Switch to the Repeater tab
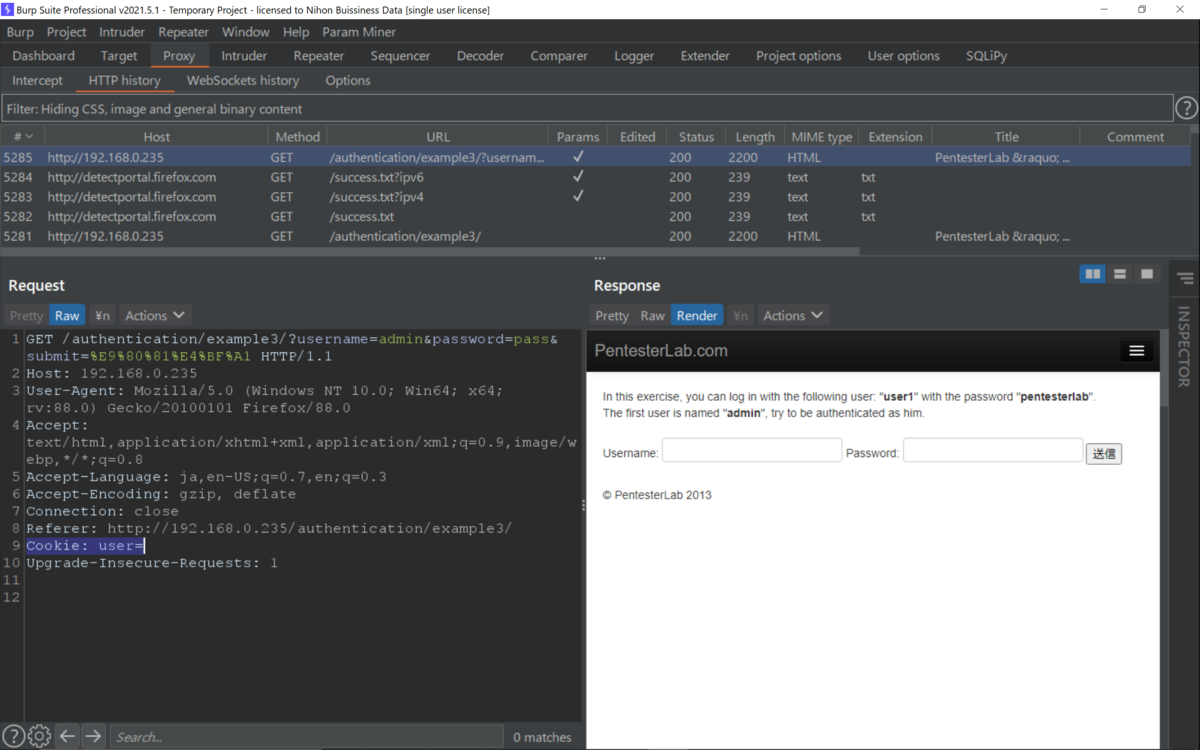The width and height of the screenshot is (1200, 750). [319, 56]
